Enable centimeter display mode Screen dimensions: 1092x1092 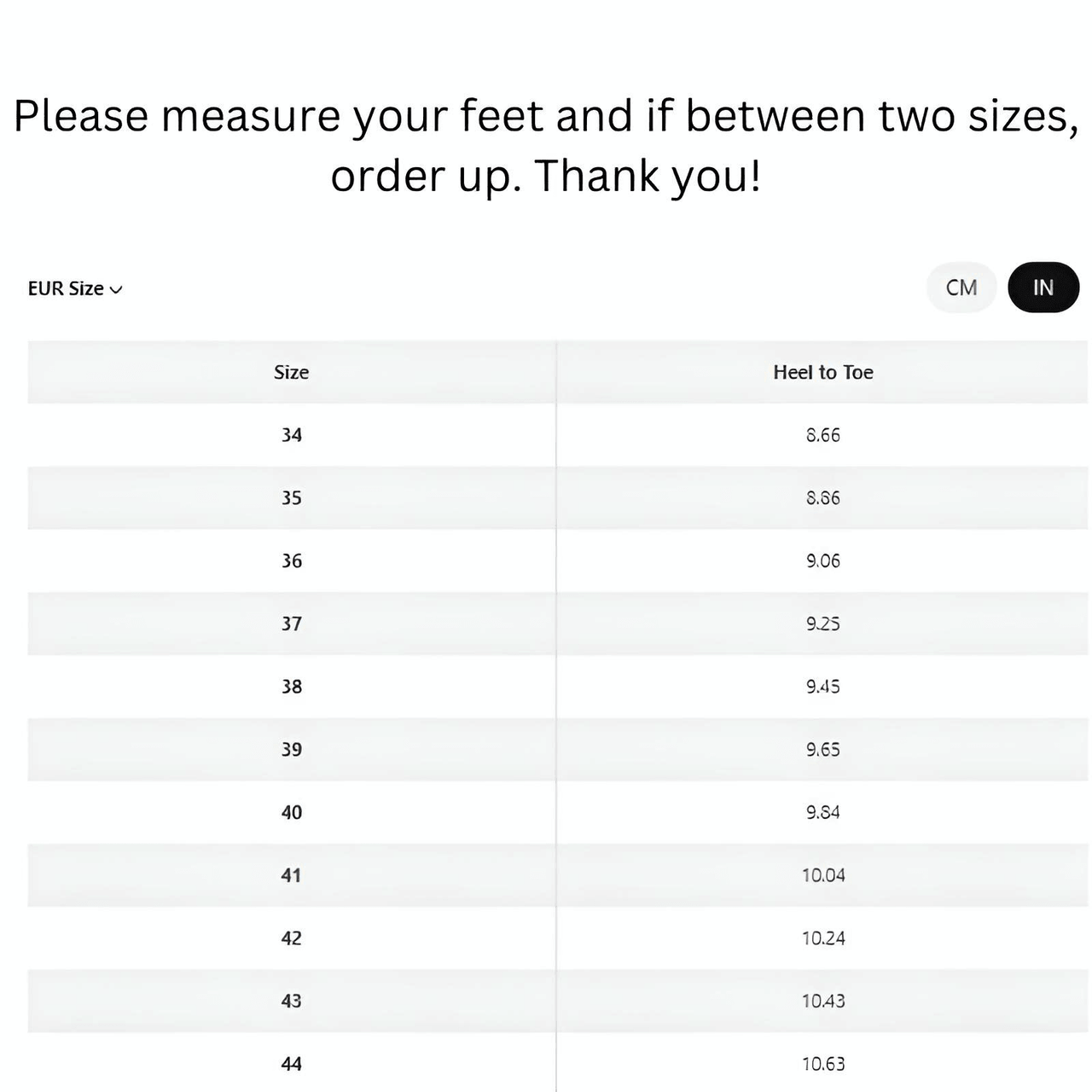[x=961, y=288]
